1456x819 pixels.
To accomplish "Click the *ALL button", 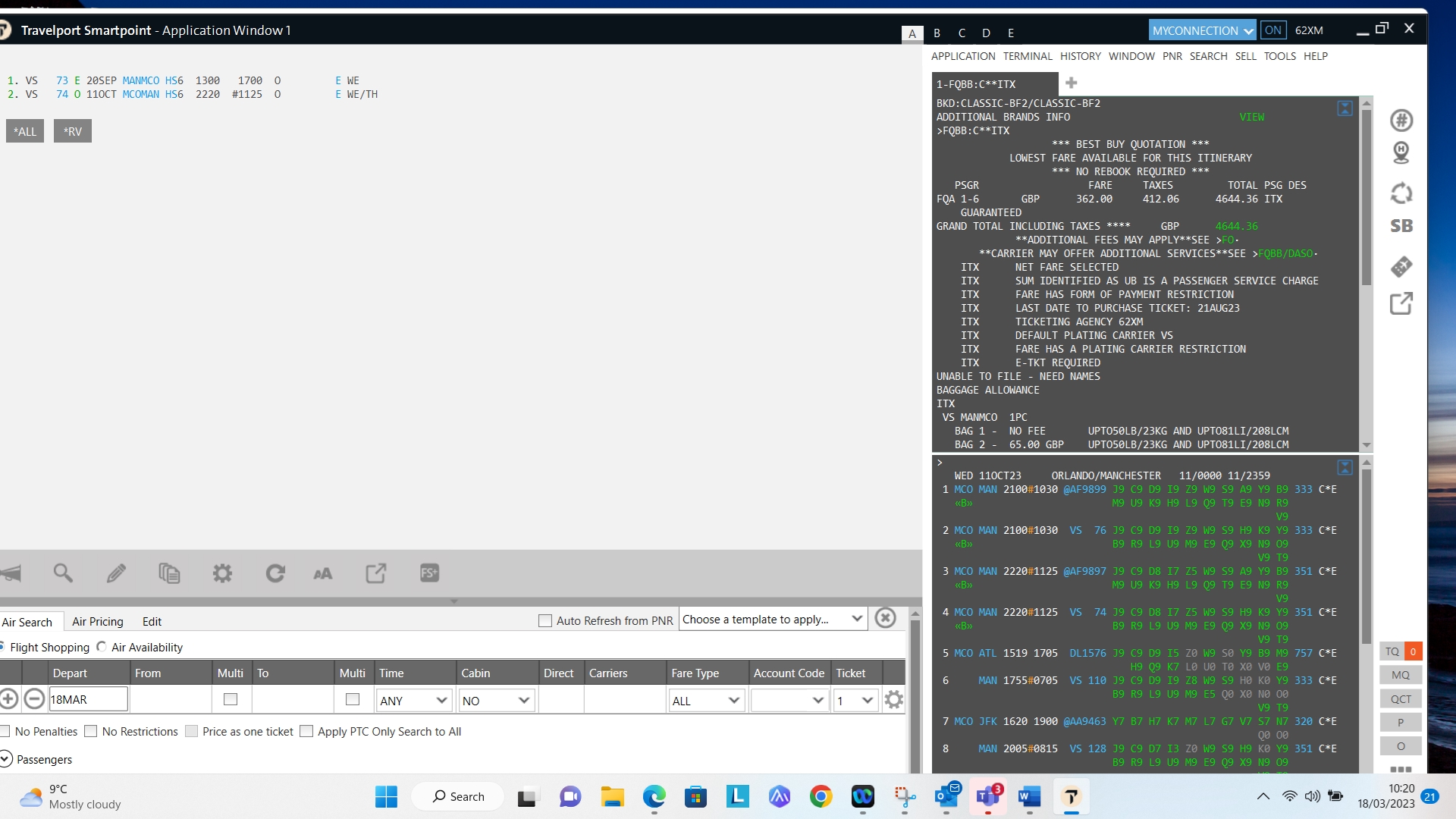I will pyautogui.click(x=25, y=131).
